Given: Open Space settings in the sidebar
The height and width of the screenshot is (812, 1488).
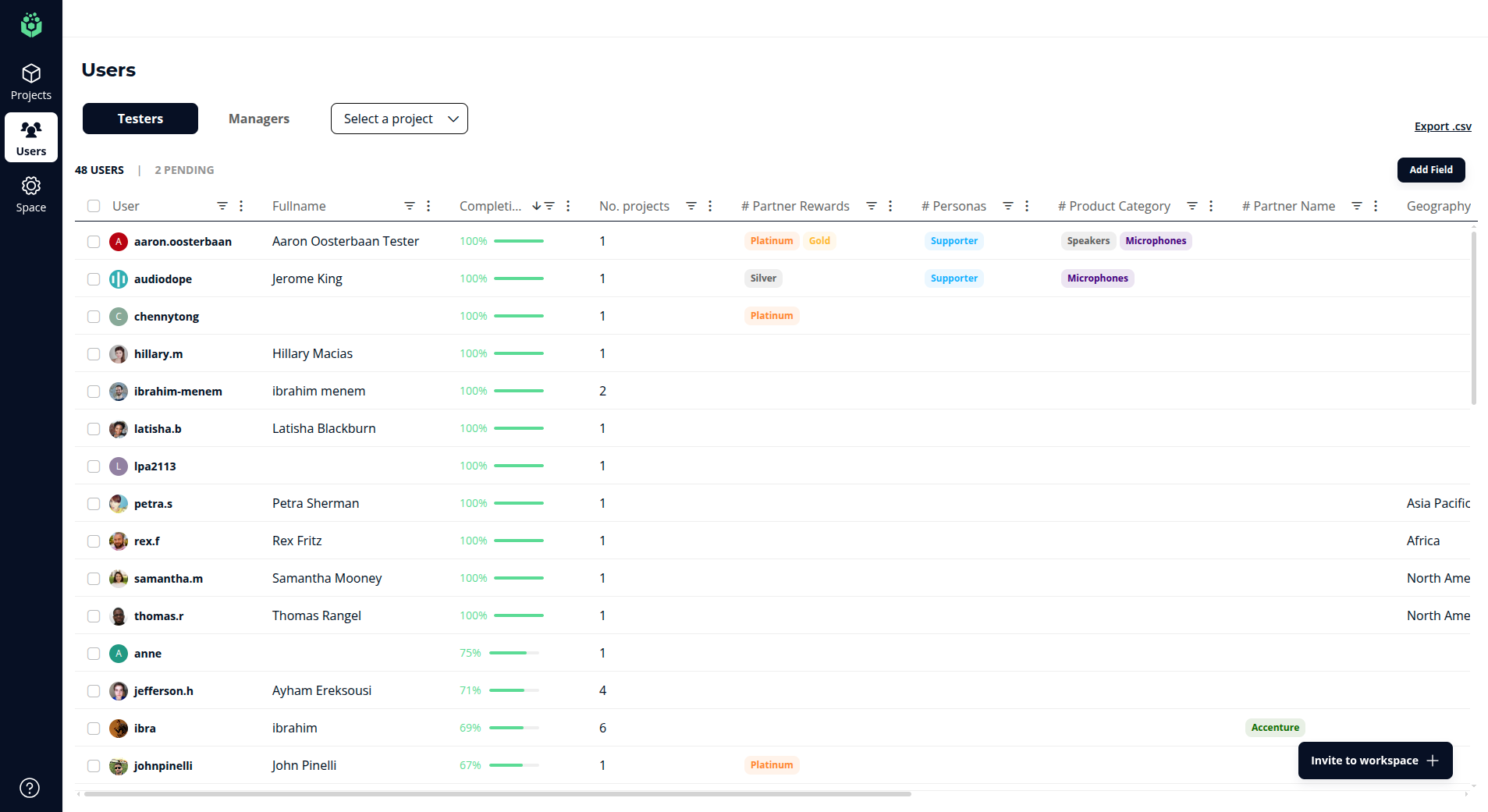Looking at the screenshot, I should 31,194.
